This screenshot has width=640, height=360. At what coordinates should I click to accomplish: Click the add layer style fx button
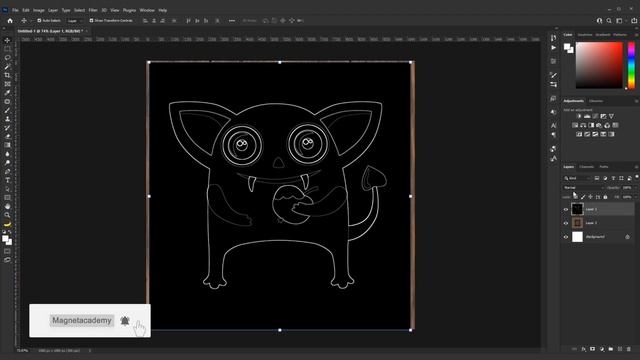point(583,349)
